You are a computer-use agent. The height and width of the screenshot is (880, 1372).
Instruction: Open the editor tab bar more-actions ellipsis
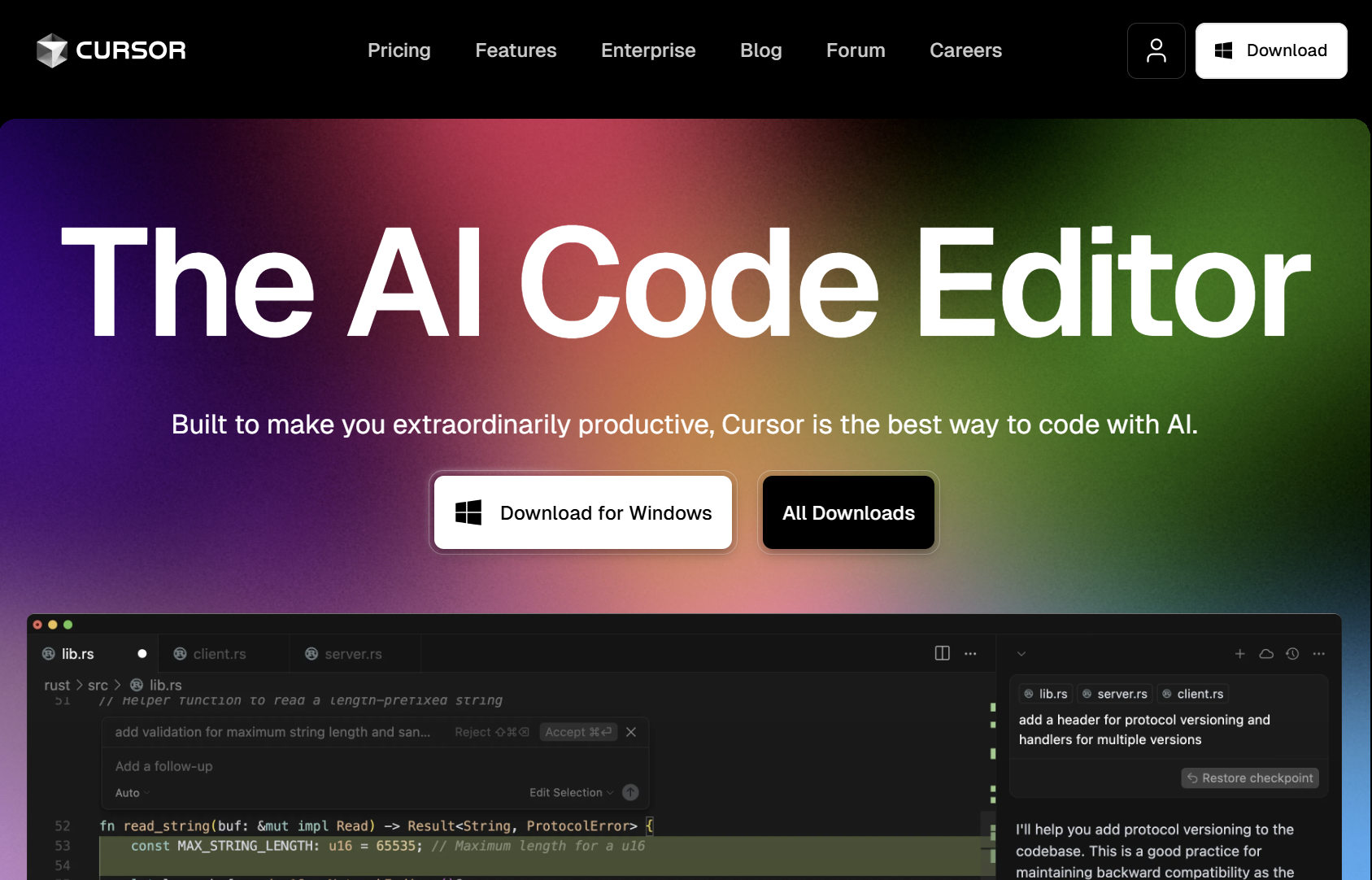pyautogui.click(x=970, y=653)
